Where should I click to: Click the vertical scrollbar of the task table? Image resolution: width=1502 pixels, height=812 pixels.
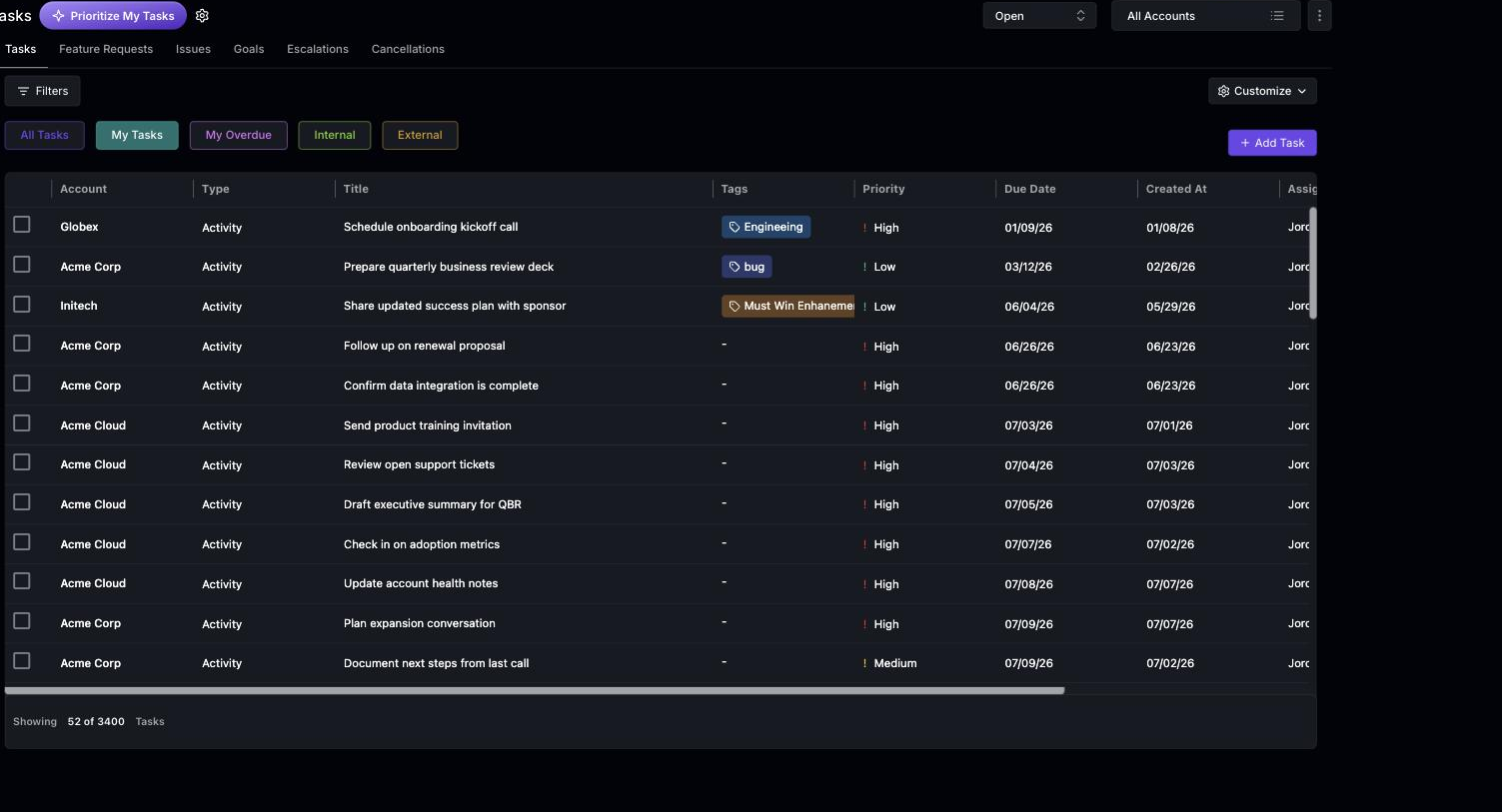tap(1312, 263)
